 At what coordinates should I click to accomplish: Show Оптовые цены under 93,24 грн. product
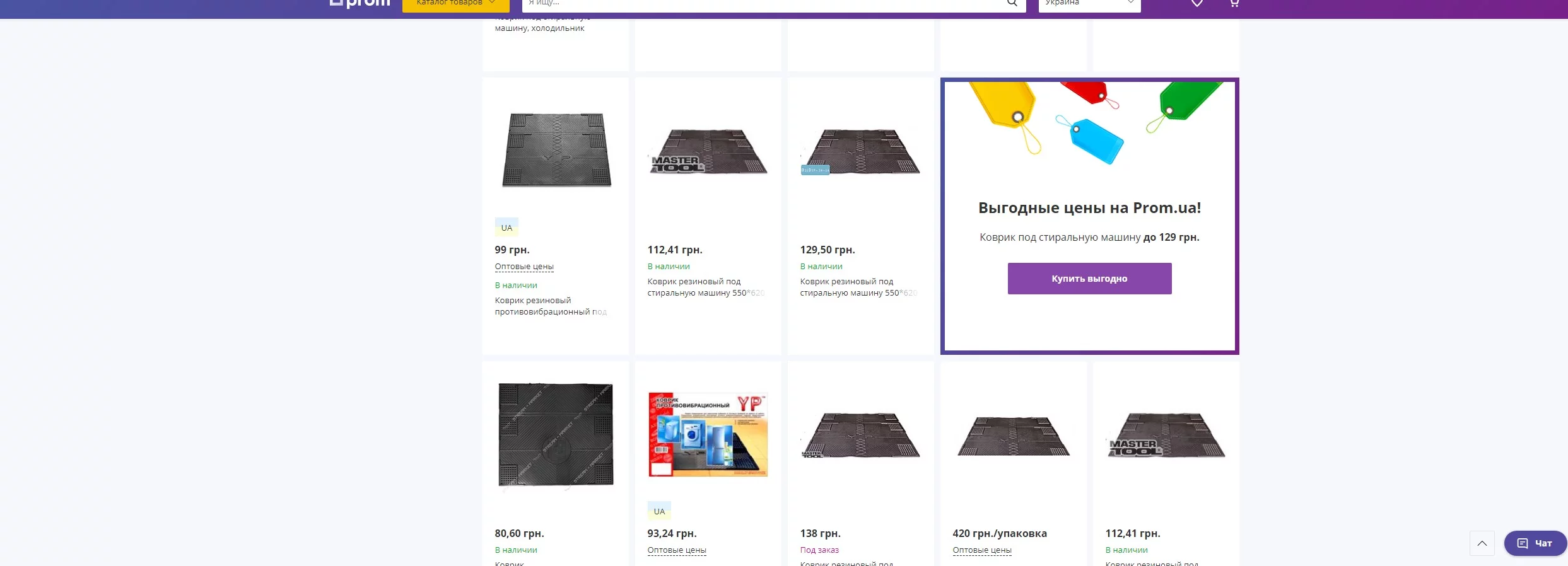click(x=677, y=550)
